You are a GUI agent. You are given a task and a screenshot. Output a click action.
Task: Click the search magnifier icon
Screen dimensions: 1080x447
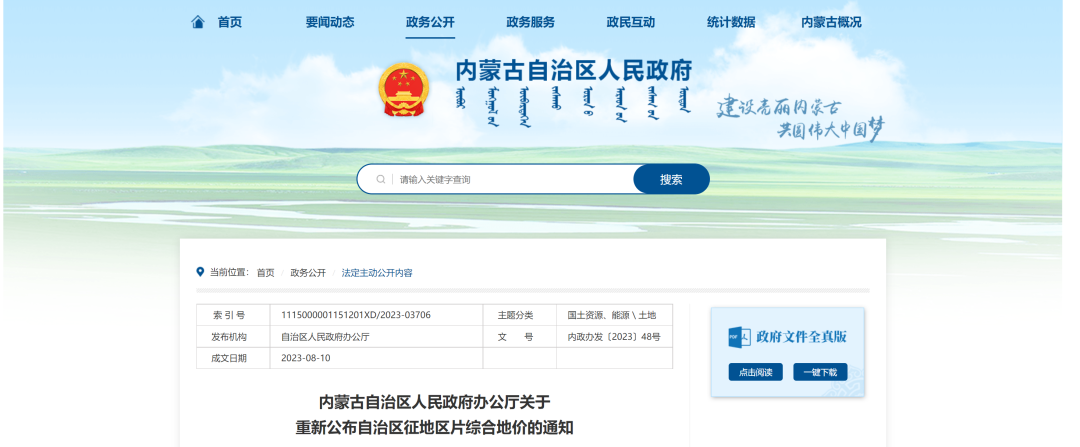380,180
